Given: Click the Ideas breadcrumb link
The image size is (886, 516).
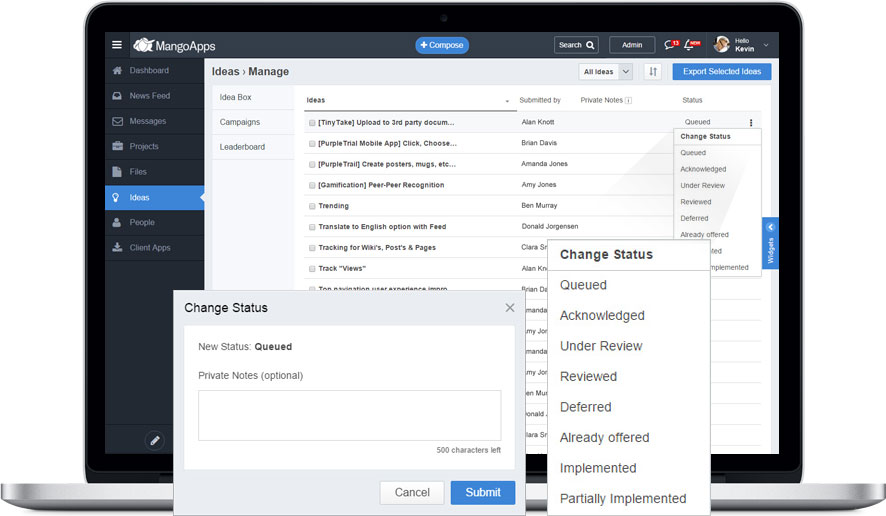Looking at the screenshot, I should click(225, 72).
